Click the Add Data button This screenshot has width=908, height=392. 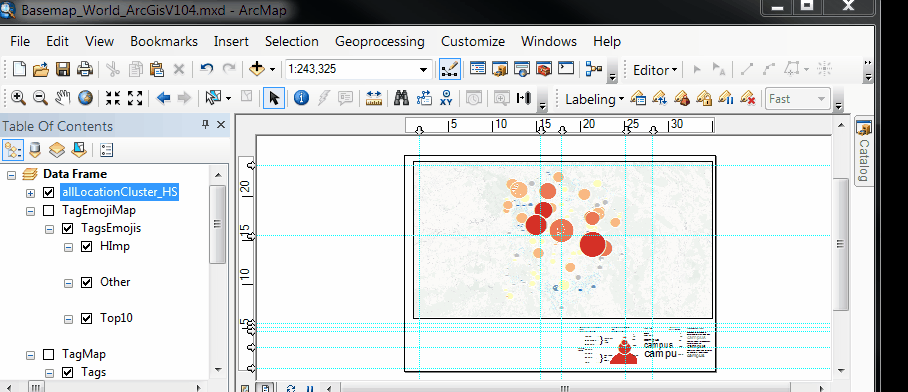[x=257, y=69]
